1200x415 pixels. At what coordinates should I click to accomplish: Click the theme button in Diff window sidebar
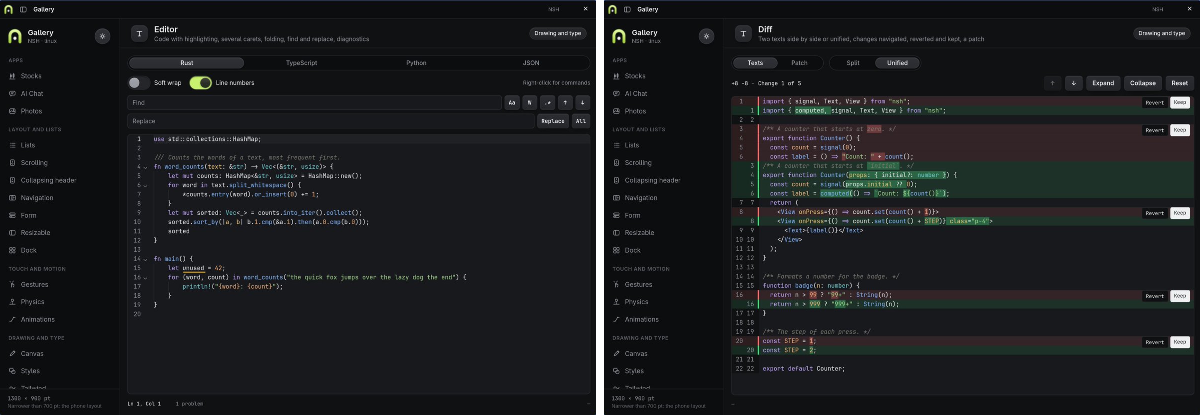(707, 35)
